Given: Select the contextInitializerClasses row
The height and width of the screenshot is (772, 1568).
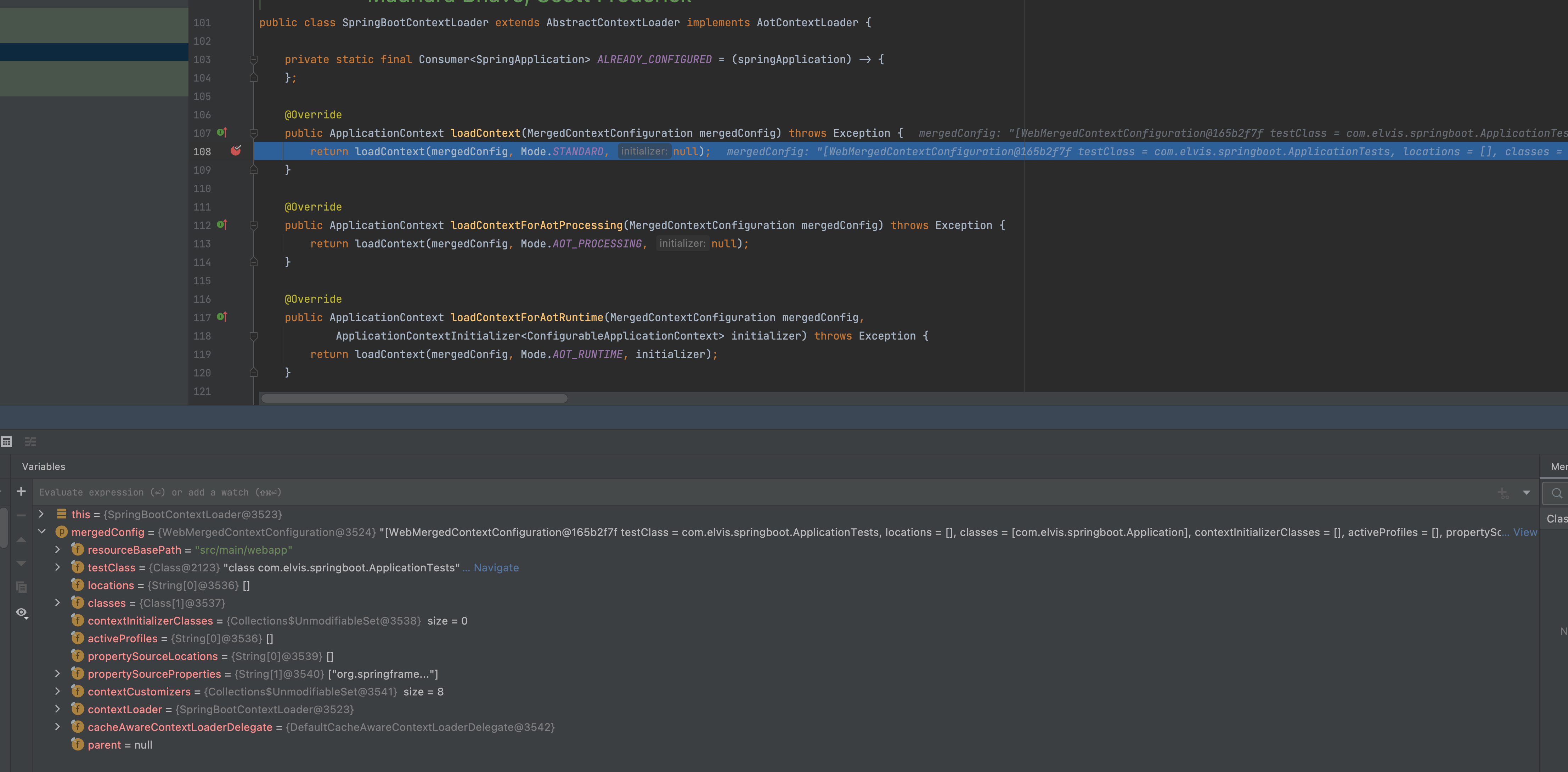Looking at the screenshot, I should coord(785,620).
